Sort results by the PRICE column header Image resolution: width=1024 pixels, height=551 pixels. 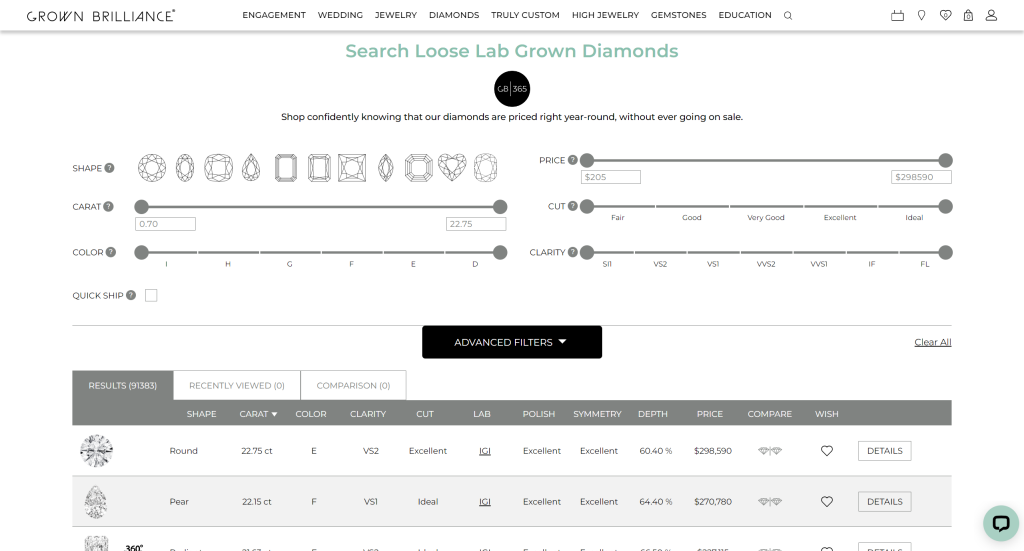(709, 414)
